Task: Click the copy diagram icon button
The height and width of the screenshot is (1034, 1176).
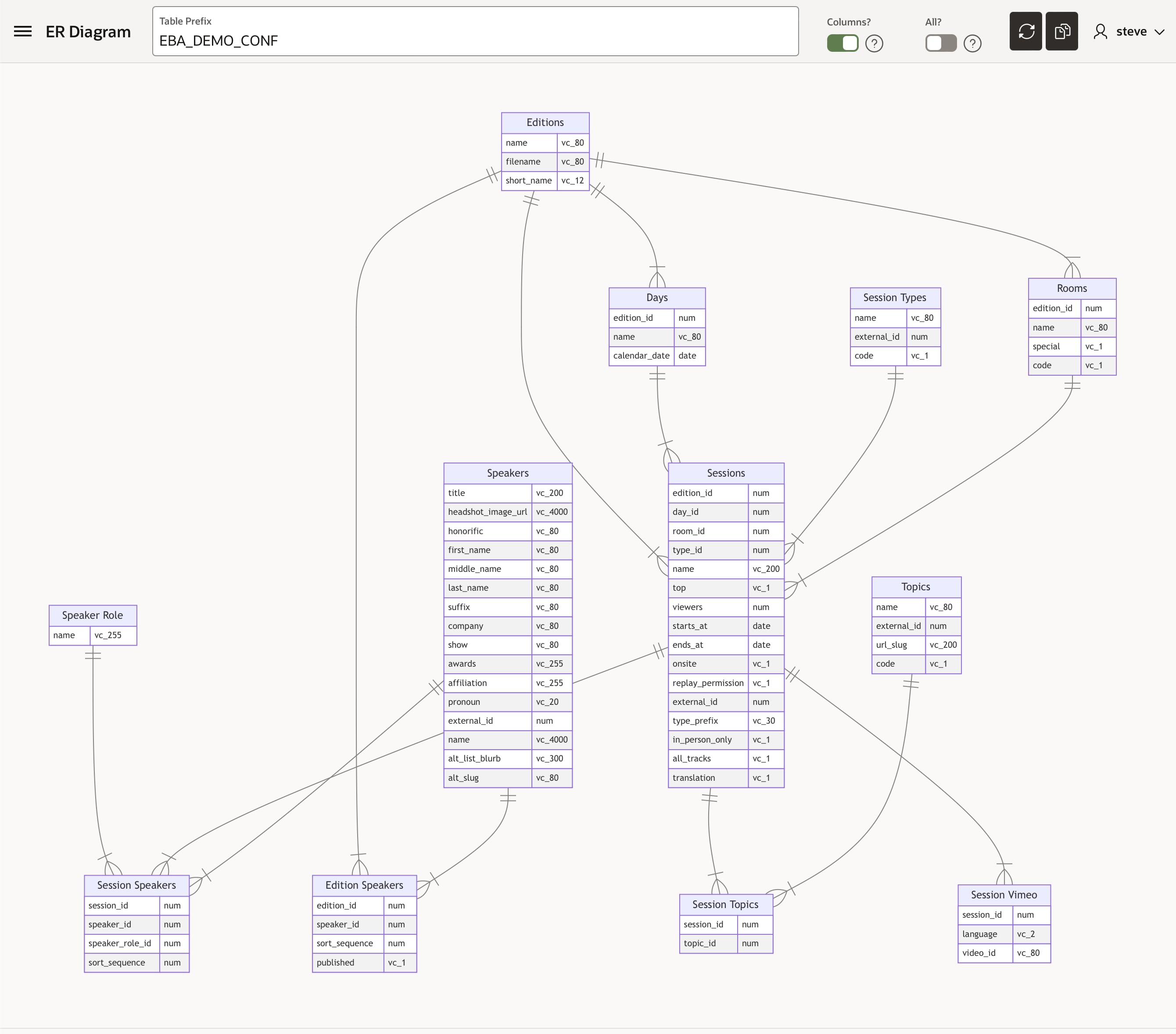Action: pyautogui.click(x=1061, y=31)
